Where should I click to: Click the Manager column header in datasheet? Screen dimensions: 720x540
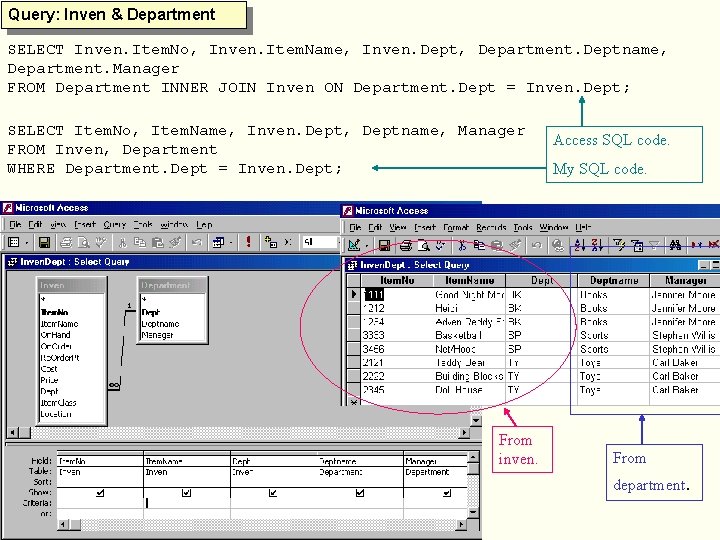[x=685, y=280]
